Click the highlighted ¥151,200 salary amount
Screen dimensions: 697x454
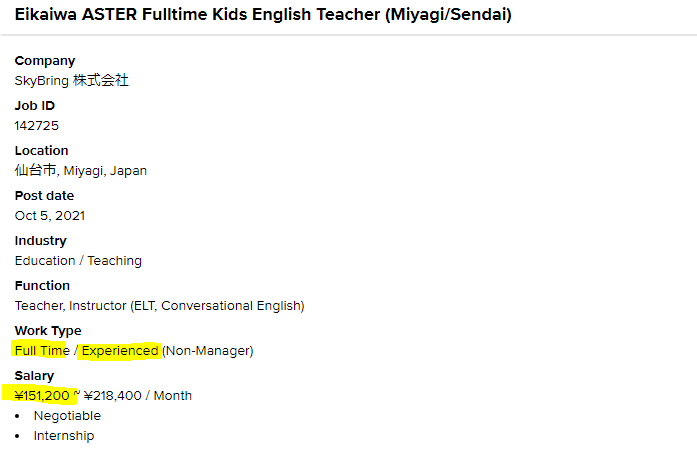pyautogui.click(x=42, y=396)
